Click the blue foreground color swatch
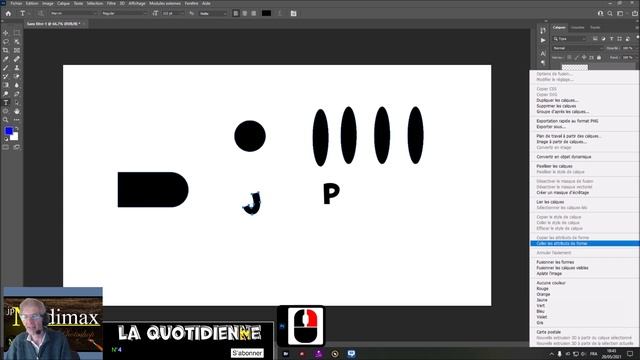The image size is (640, 360). click(x=8, y=130)
